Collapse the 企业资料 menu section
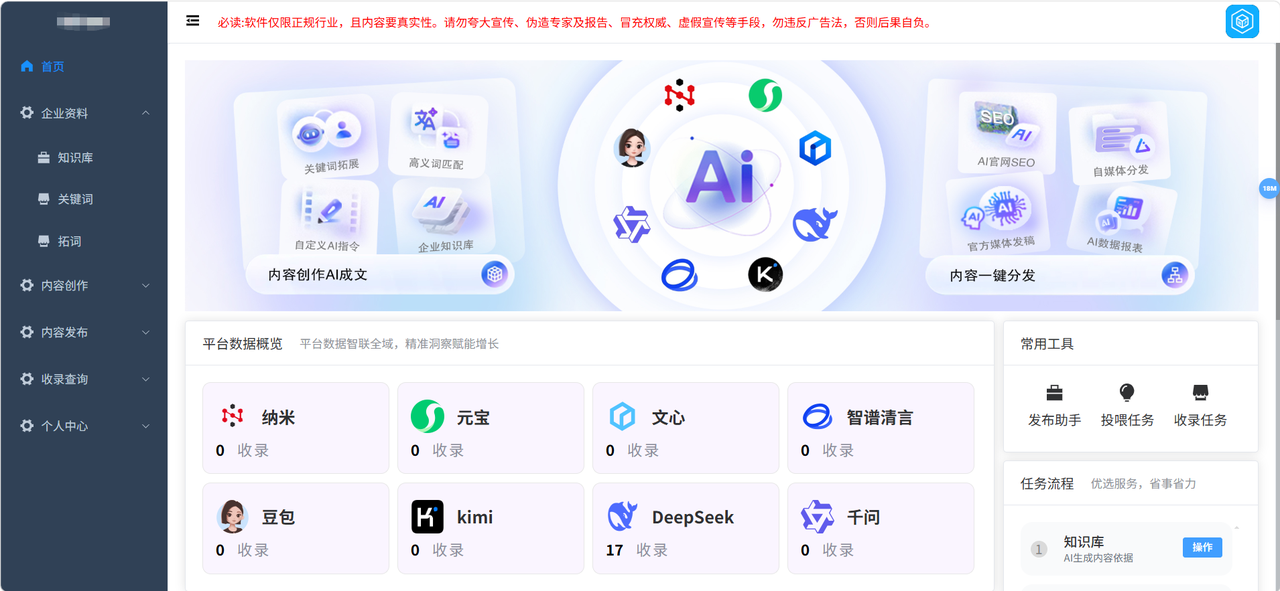Viewport: 1280px width, 591px height. (84, 113)
